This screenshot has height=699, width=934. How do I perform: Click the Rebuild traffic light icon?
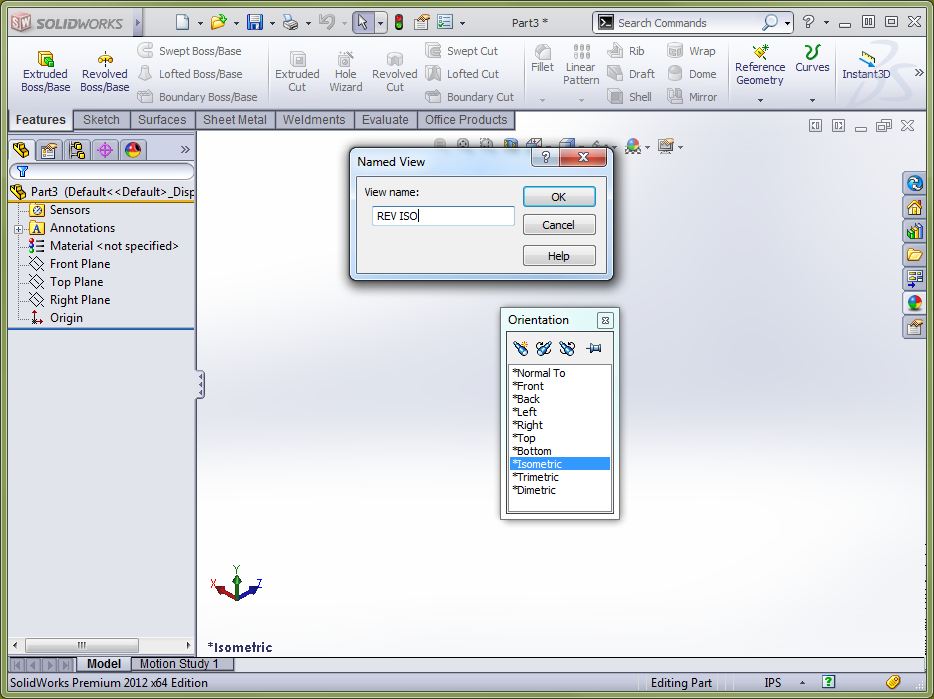(x=399, y=23)
